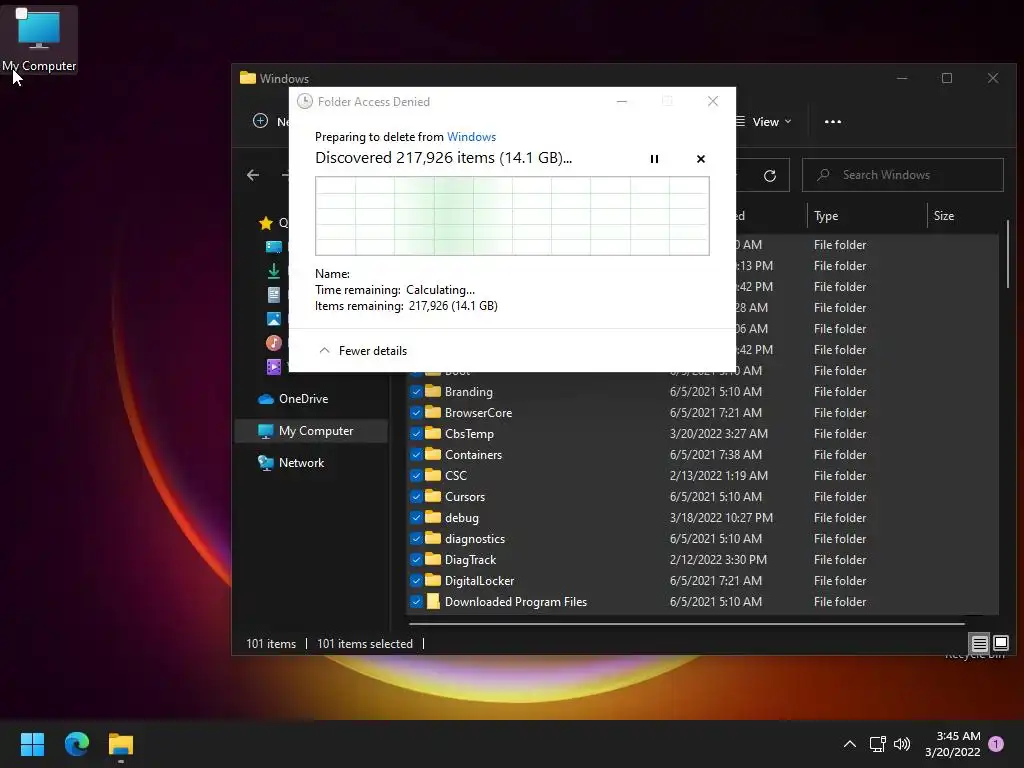Select the CbsTemp folder icon
This screenshot has width=1024, height=768.
click(x=433, y=433)
